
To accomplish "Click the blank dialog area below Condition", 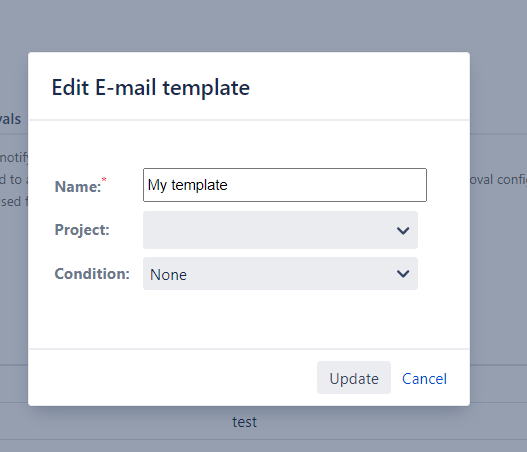I will [249, 319].
